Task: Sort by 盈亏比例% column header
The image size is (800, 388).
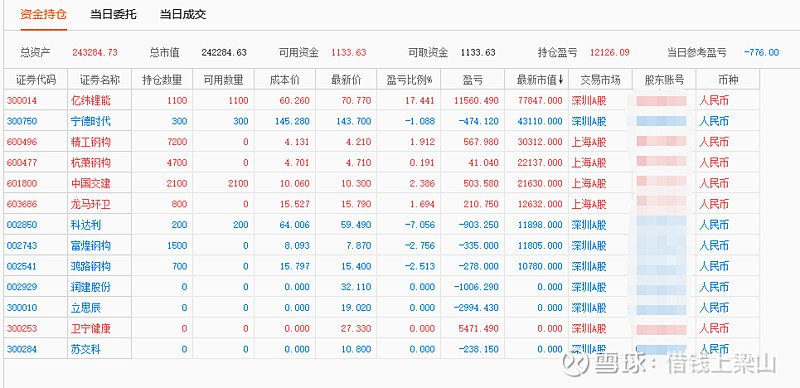Action: pos(409,80)
